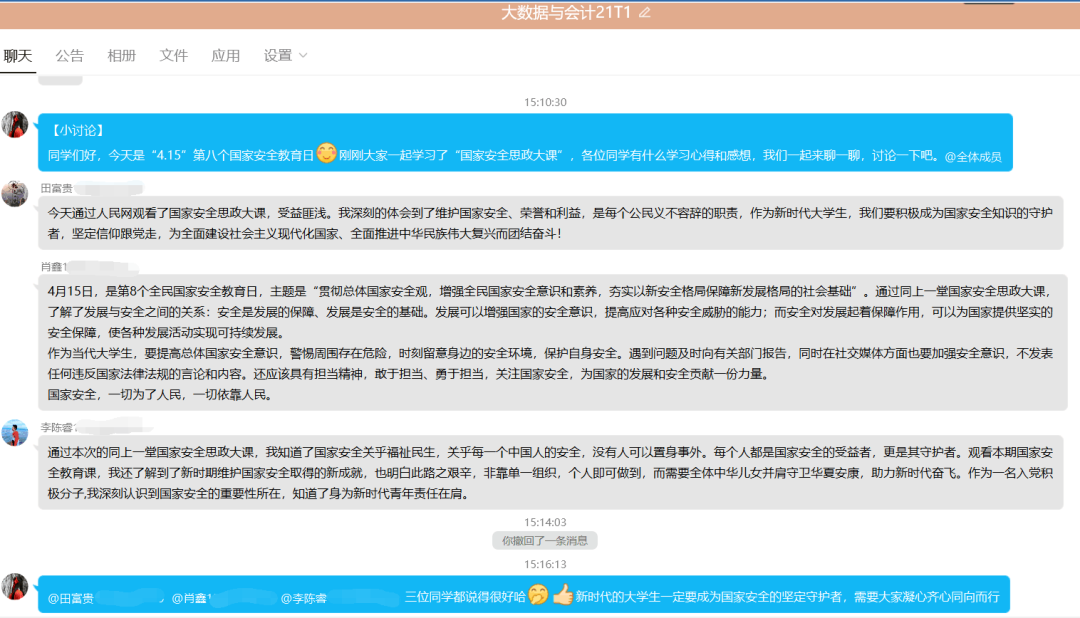The width and height of the screenshot is (1080, 618).
Task: Click the username 田富贵 above the message
Action: tap(56, 188)
